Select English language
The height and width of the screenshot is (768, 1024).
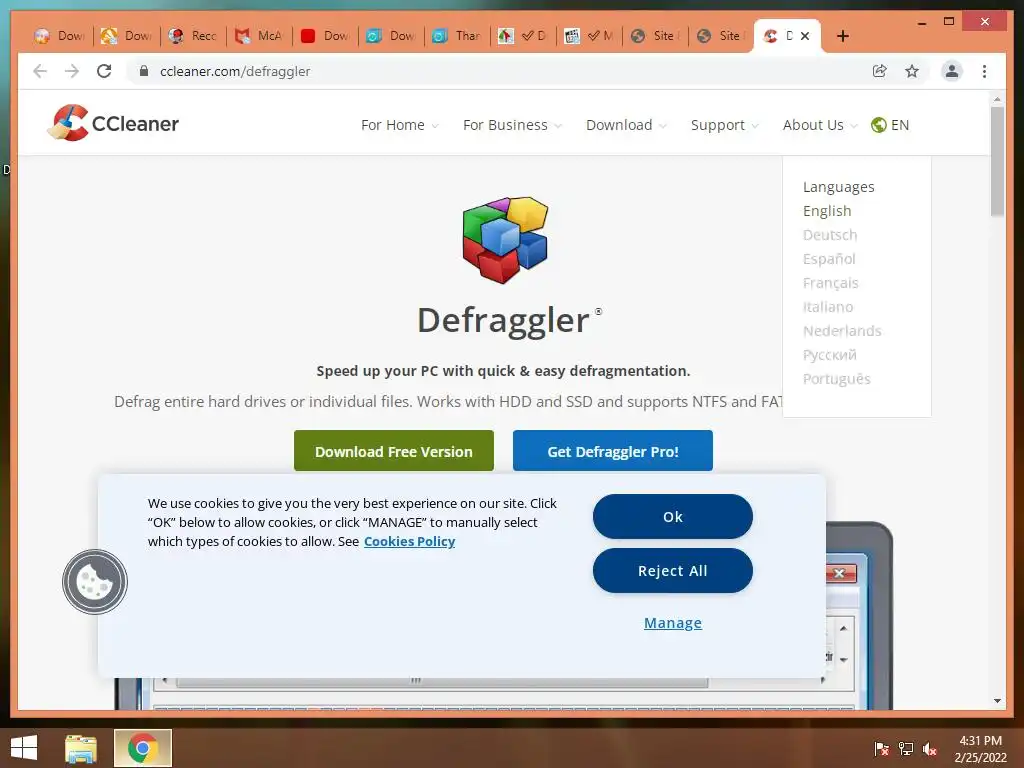[827, 211]
